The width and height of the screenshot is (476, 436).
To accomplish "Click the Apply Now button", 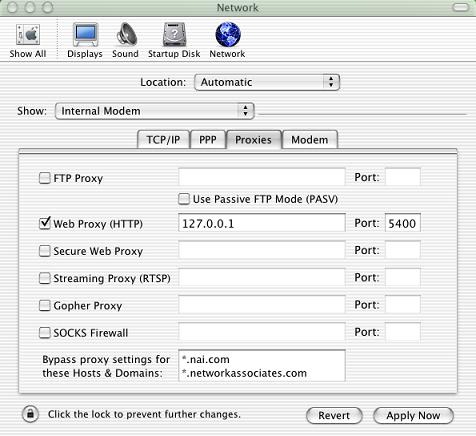I will tap(413, 416).
